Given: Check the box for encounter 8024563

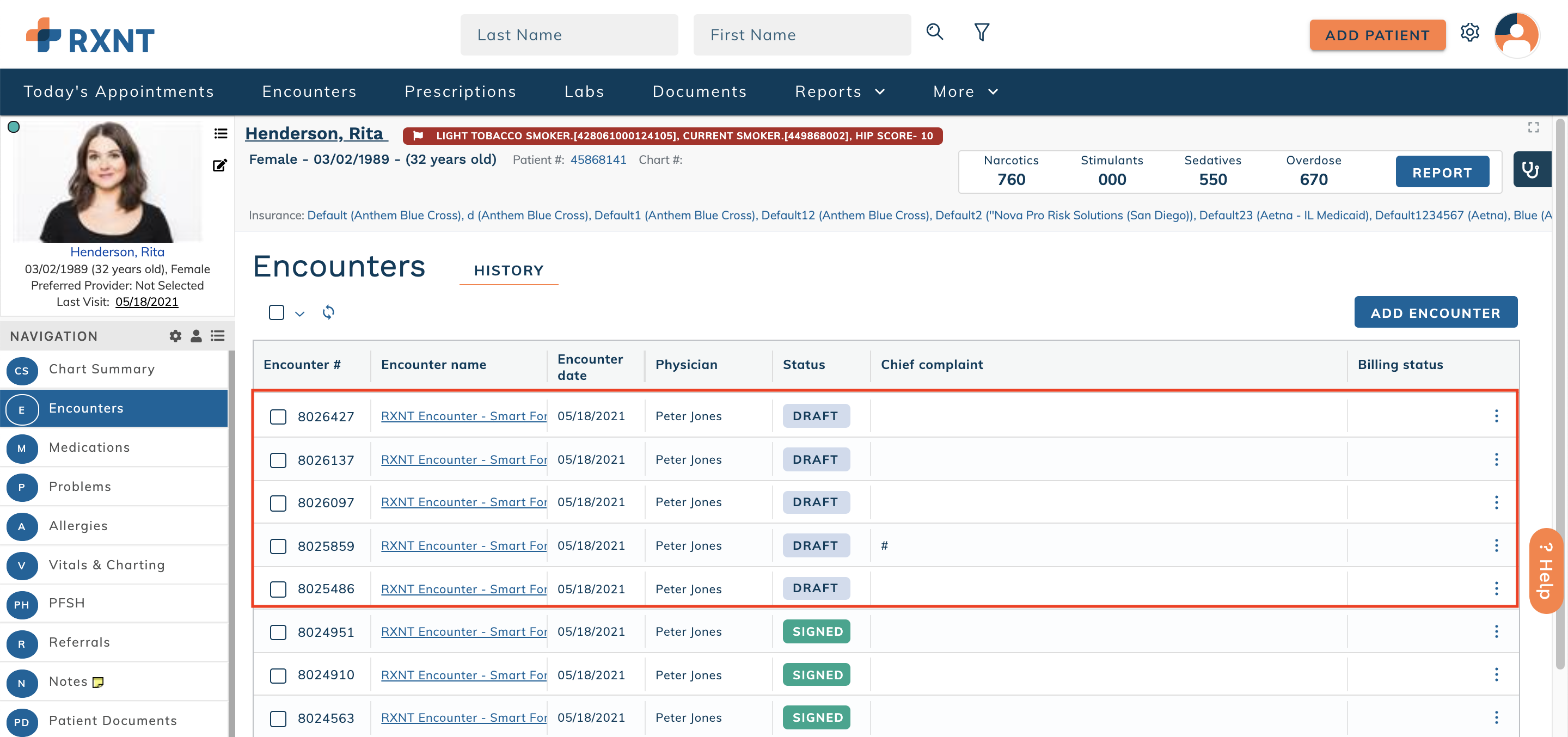Looking at the screenshot, I should coord(278,718).
